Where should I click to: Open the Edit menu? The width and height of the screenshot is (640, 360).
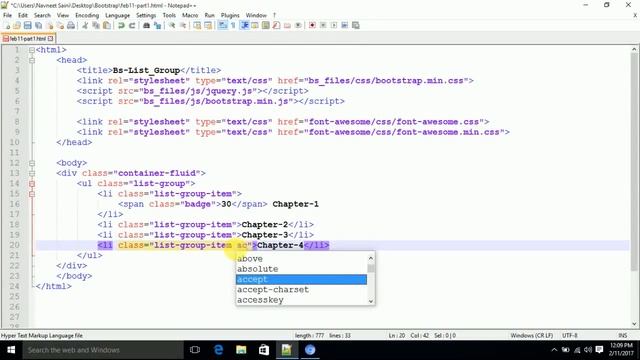point(23,15)
